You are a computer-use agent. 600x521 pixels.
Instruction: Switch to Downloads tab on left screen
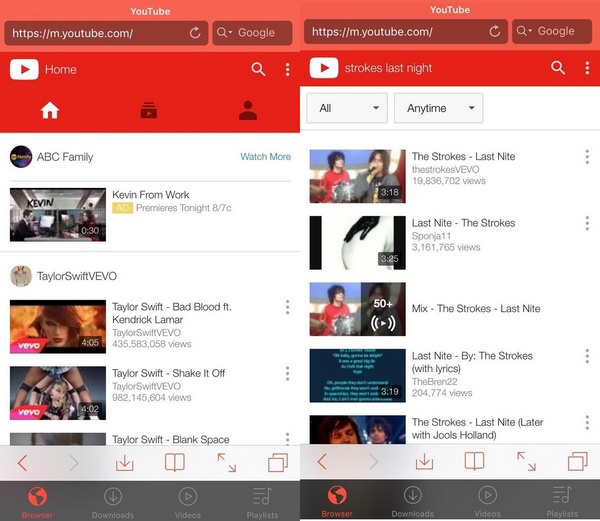112,501
